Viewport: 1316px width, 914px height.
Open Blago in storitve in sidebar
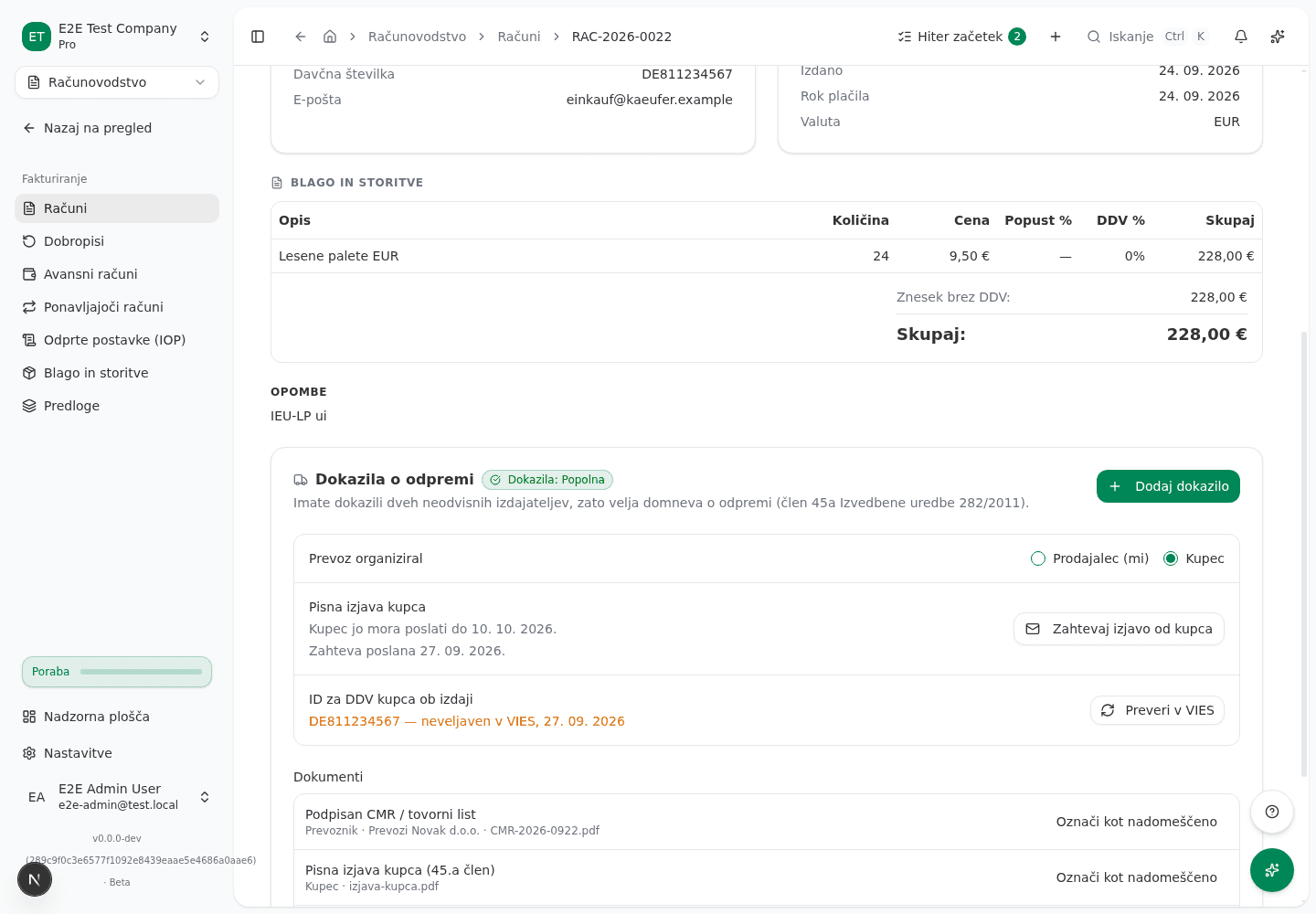(x=117, y=373)
